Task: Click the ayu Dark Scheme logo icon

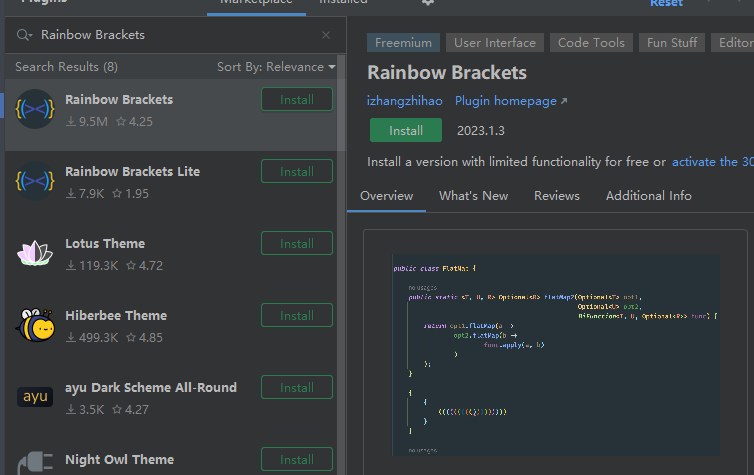Action: [x=35, y=397]
